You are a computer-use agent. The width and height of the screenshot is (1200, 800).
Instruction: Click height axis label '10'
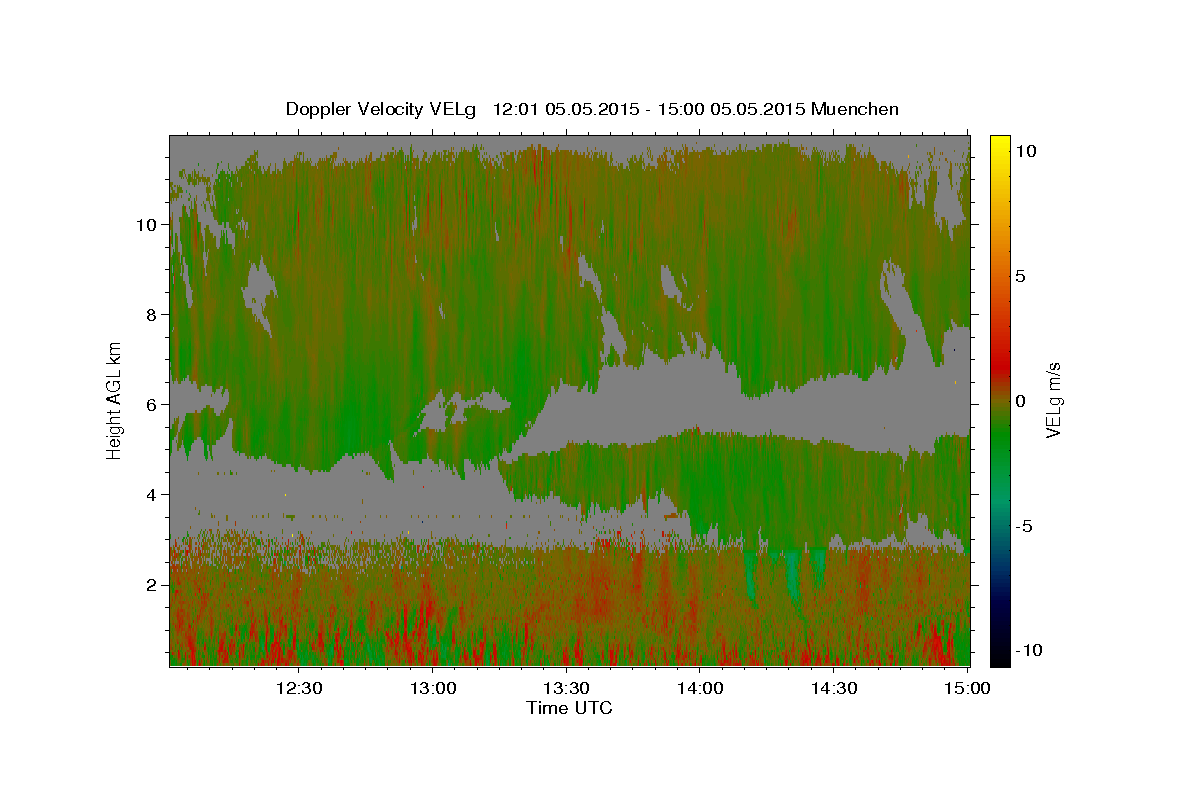tap(147, 225)
